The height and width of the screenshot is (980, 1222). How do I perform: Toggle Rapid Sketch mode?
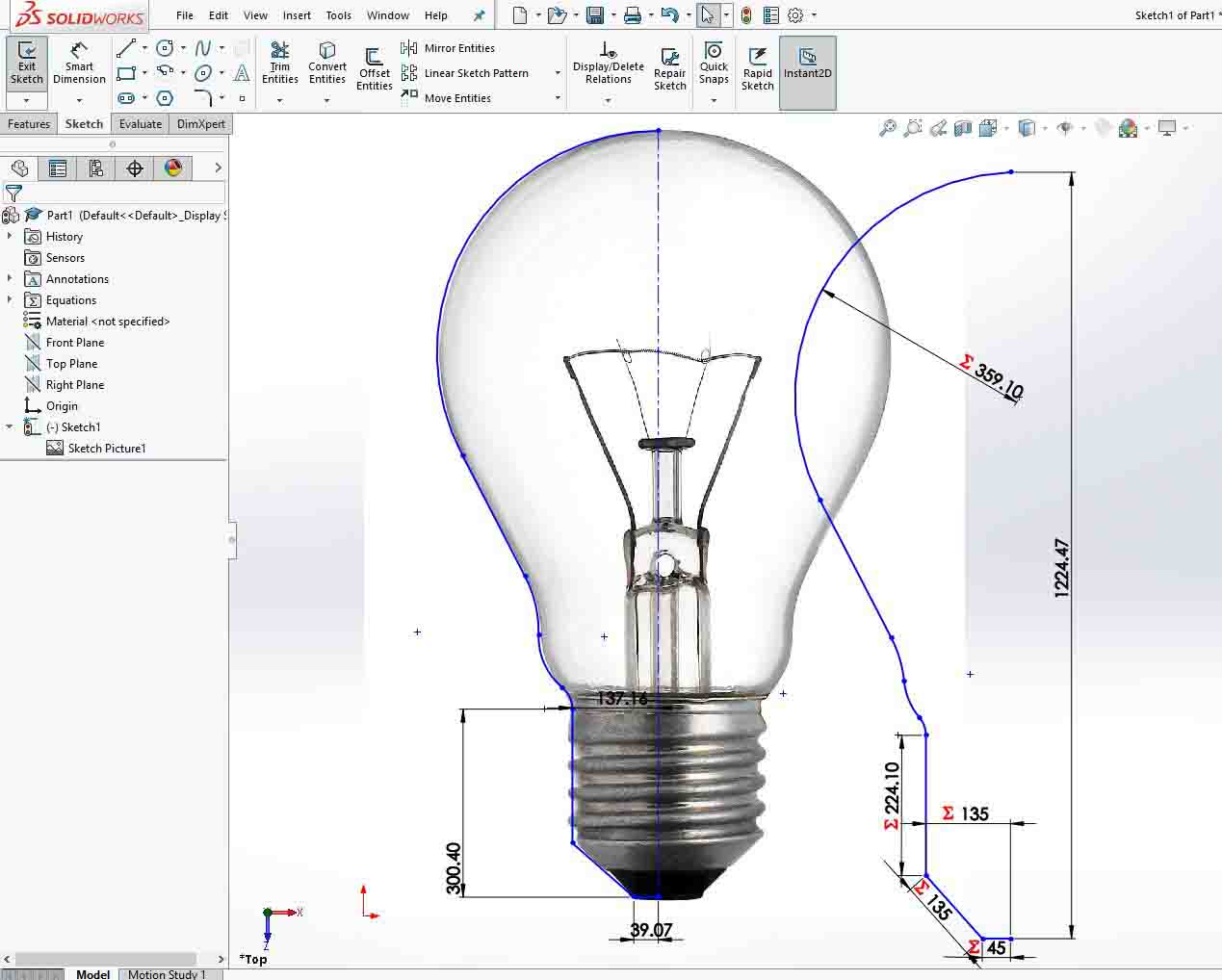758,69
